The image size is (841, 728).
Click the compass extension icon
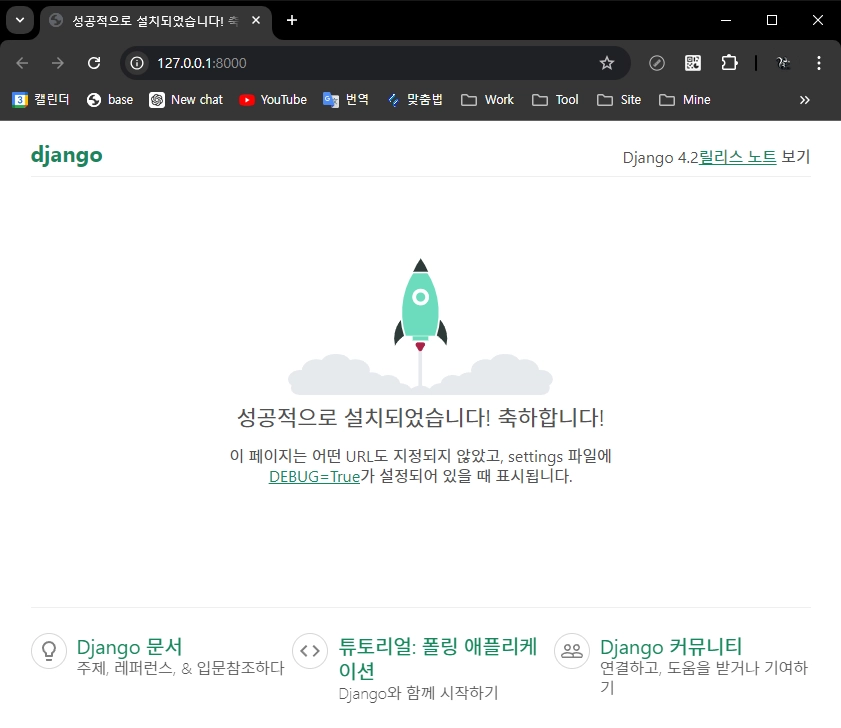(657, 63)
